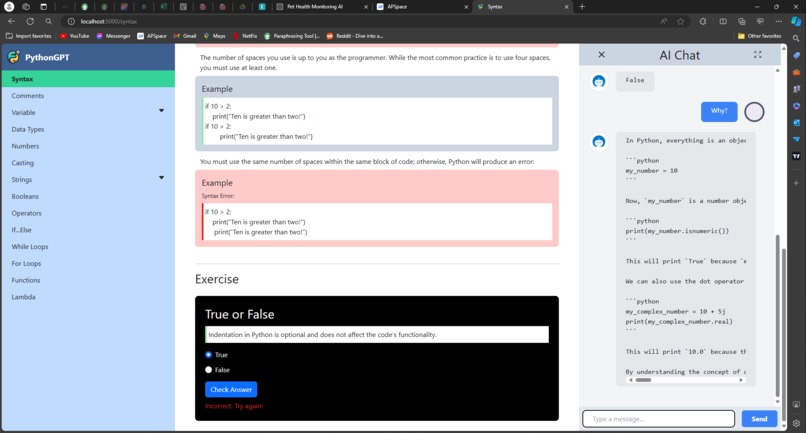Switch to Pet Health Monitoring AI tab
Image resolution: width=806 pixels, height=433 pixels.
321,7
